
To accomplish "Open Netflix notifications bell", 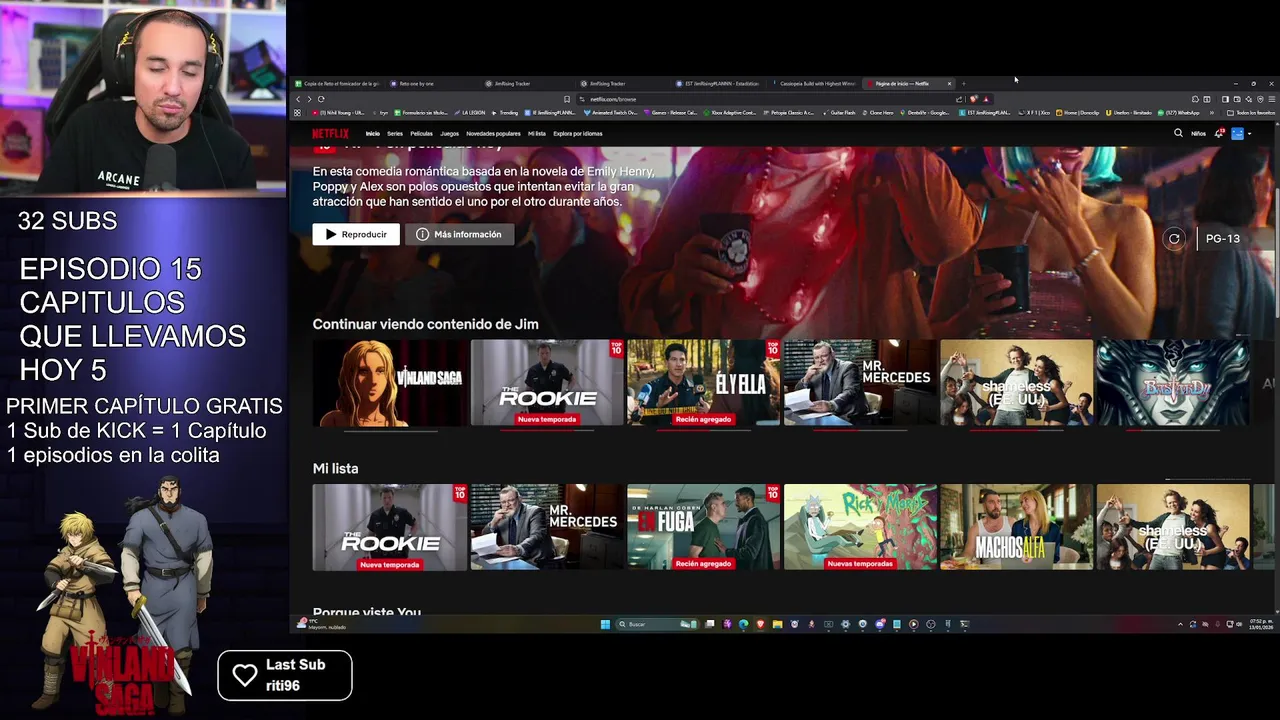I will click(1219, 133).
